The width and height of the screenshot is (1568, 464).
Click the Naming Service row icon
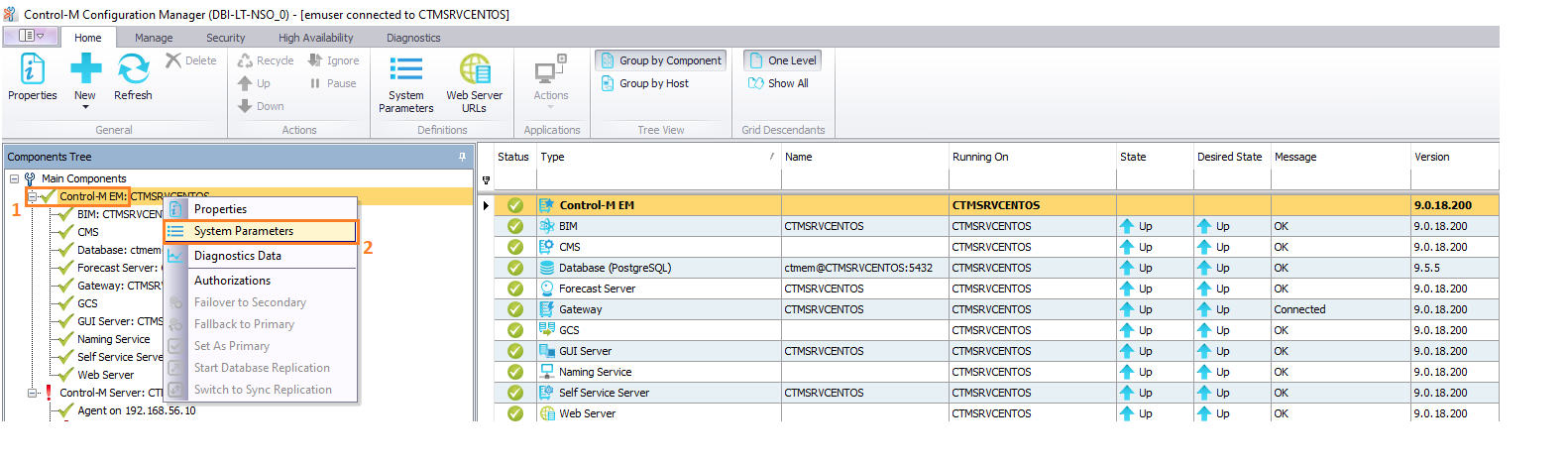click(547, 372)
